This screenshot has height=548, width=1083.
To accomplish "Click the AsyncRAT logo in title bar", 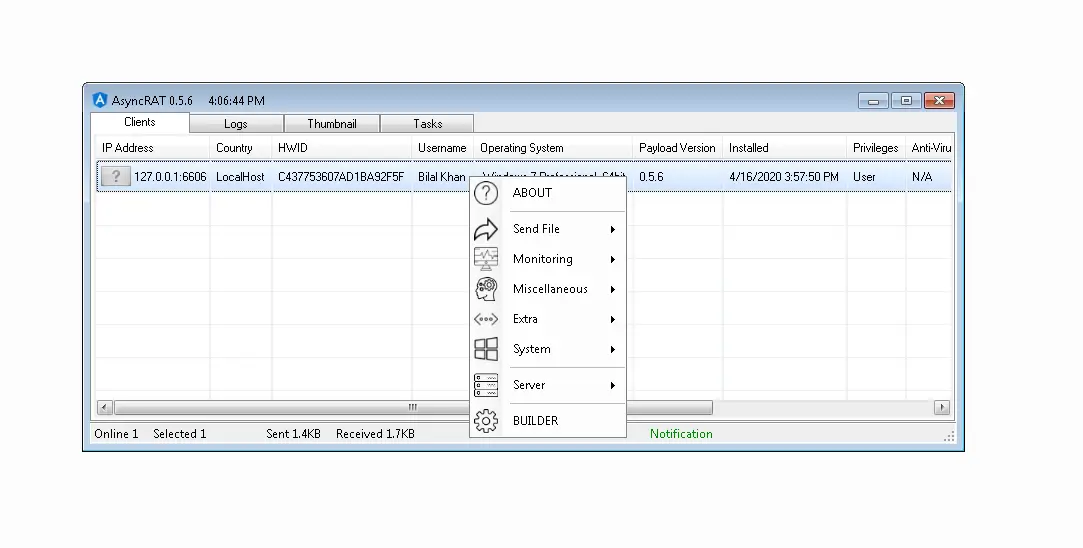I will pos(100,100).
